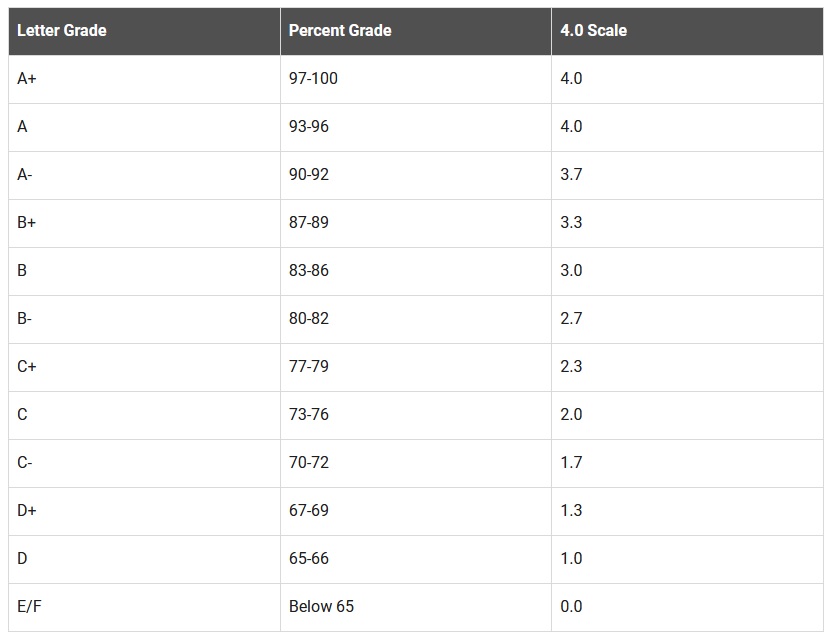Select the 65-66 percent range cell
Image resolution: width=833 pixels, height=643 pixels.
[x=308, y=559]
